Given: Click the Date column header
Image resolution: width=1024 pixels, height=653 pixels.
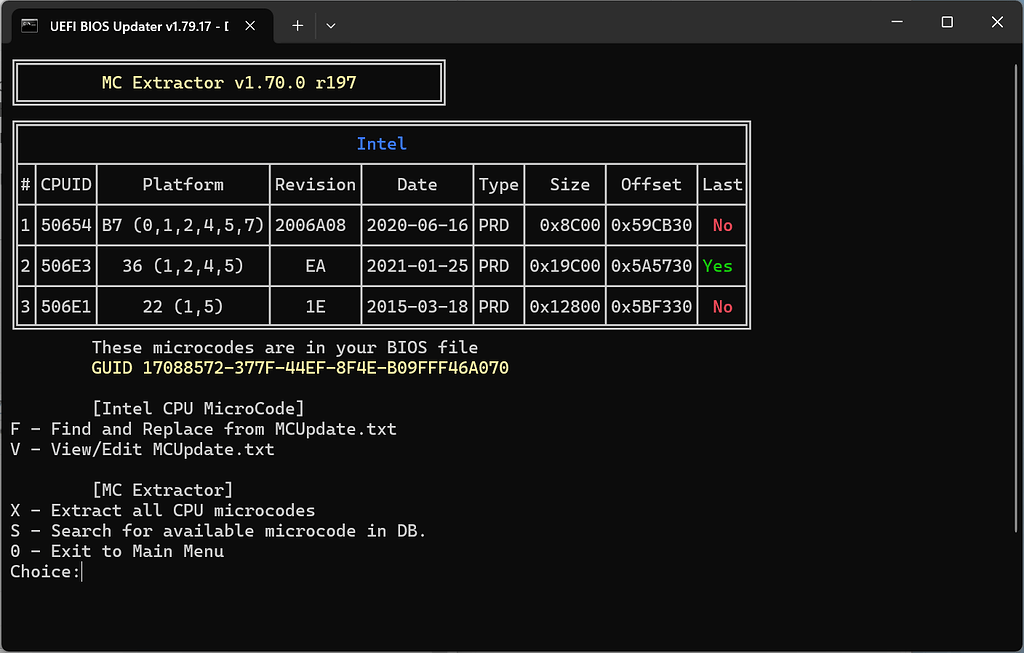Looking at the screenshot, I should click(x=417, y=185).
